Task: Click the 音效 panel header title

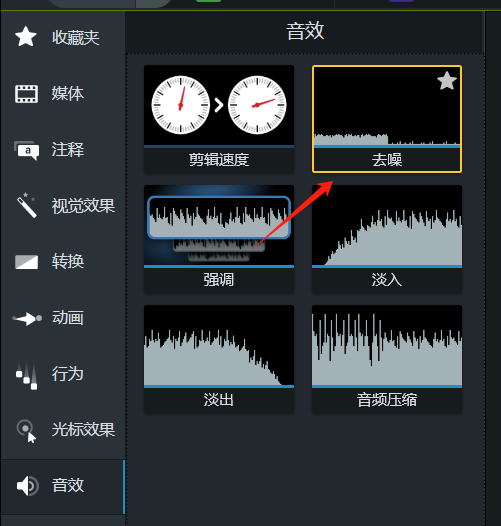Action: coord(305,31)
